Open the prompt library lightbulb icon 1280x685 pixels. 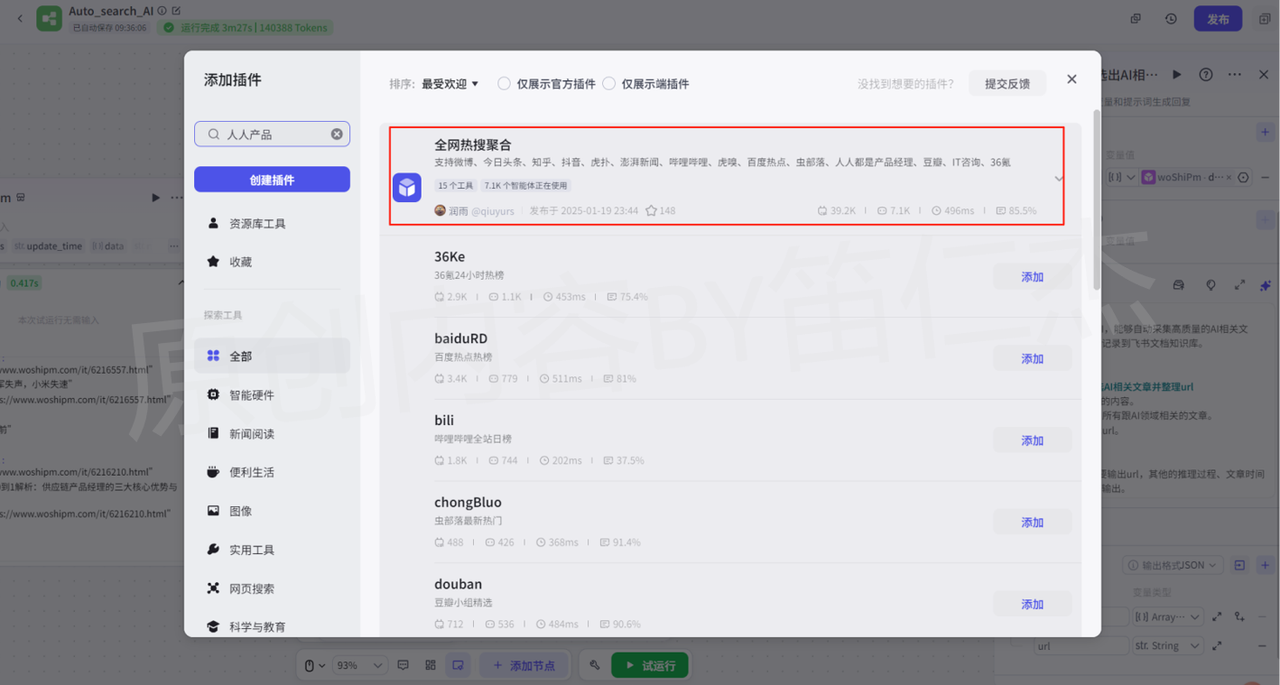(1211, 285)
